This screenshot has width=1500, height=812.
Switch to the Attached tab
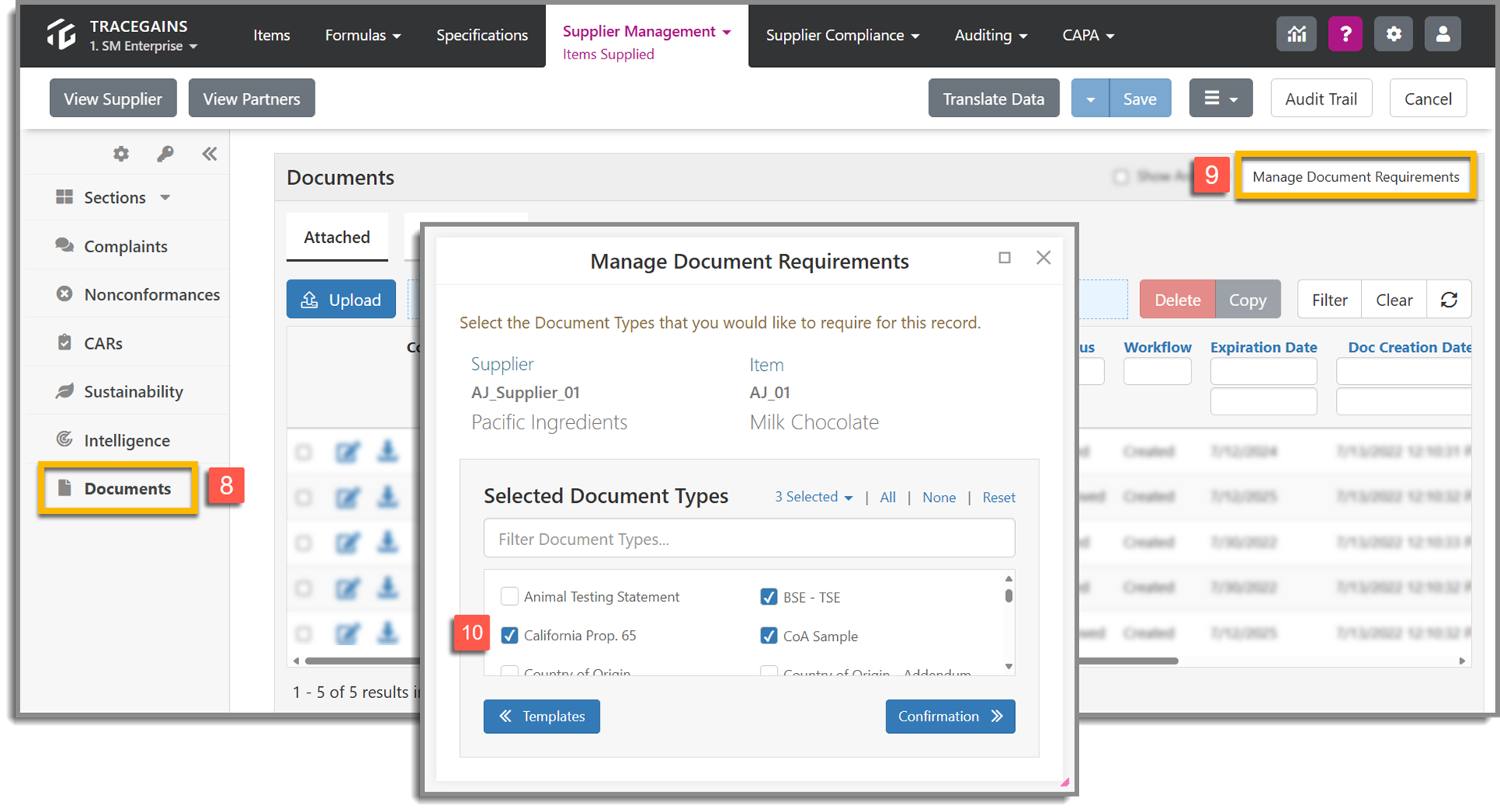[x=337, y=237]
